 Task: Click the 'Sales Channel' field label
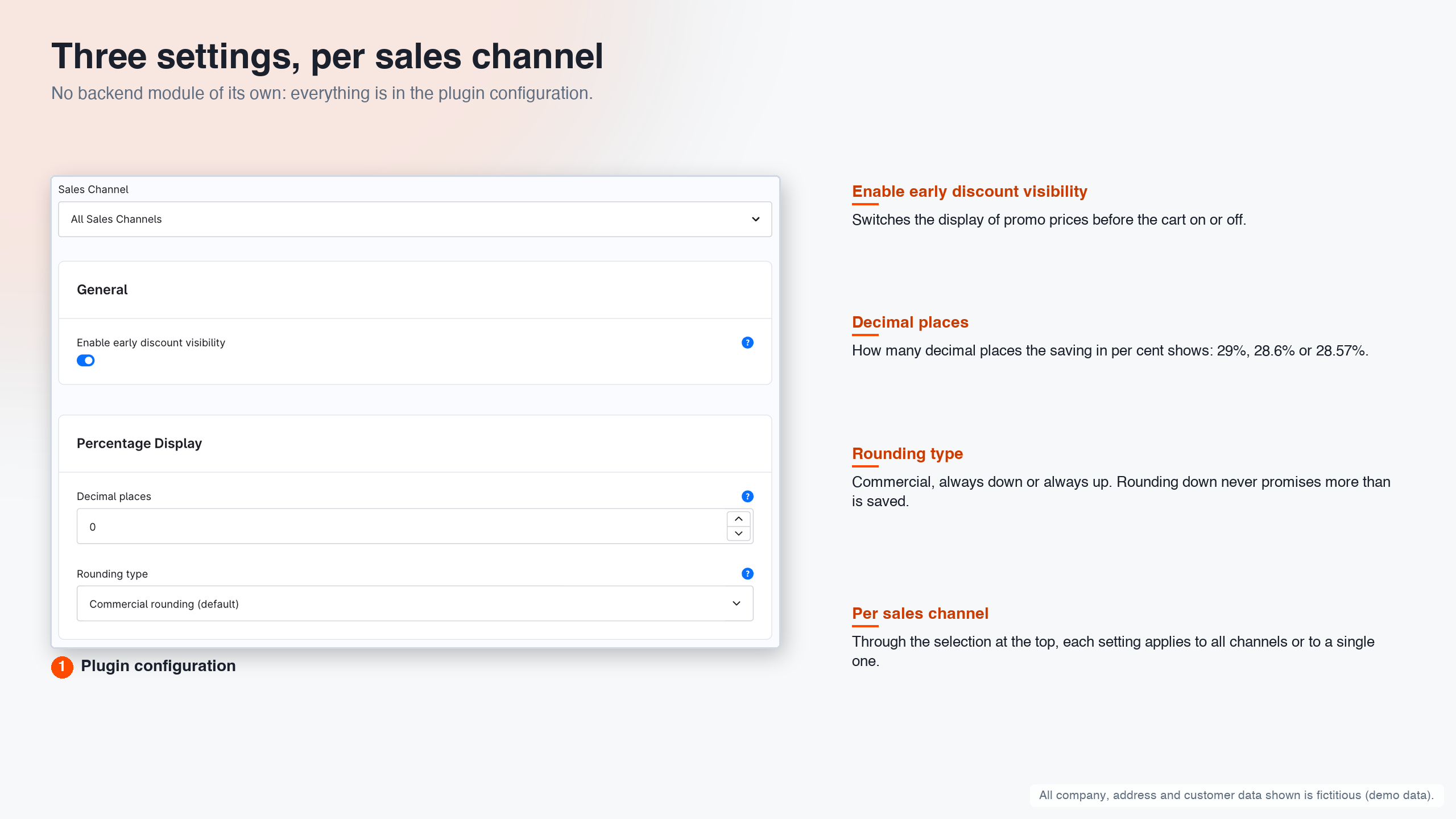tap(93, 189)
